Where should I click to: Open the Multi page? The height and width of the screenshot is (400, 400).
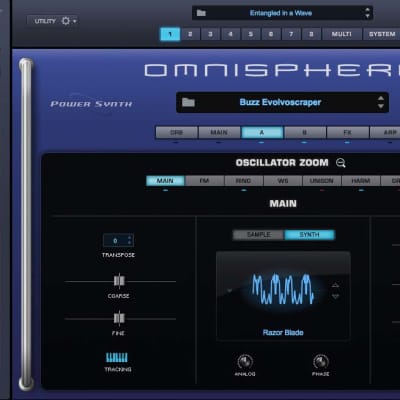pyautogui.click(x=342, y=34)
